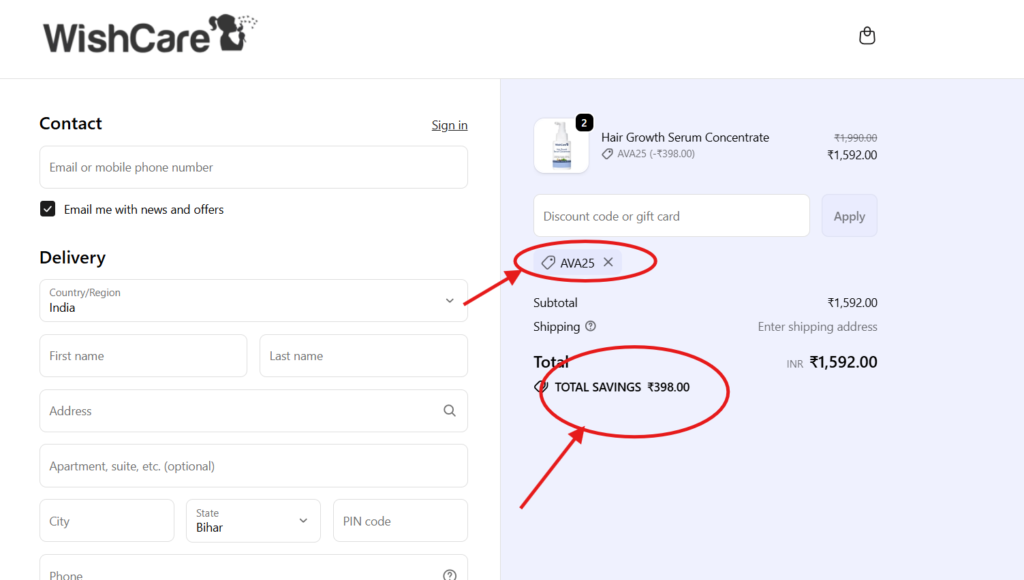
Task: Click the Subtotal amount ₹1,592.00
Action: (x=852, y=302)
